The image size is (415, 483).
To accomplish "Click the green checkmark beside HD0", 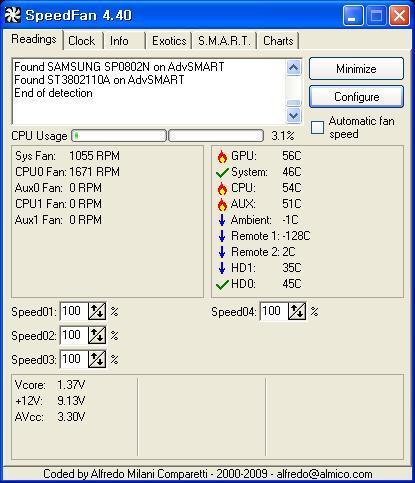I will point(222,285).
